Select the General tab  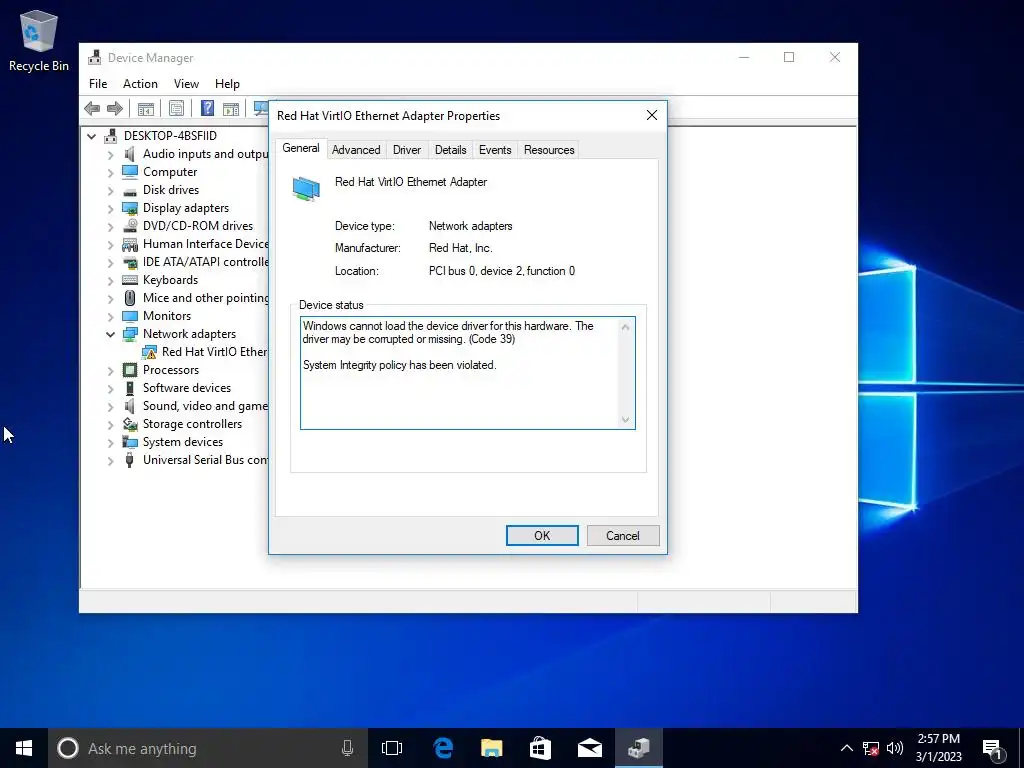[300, 148]
